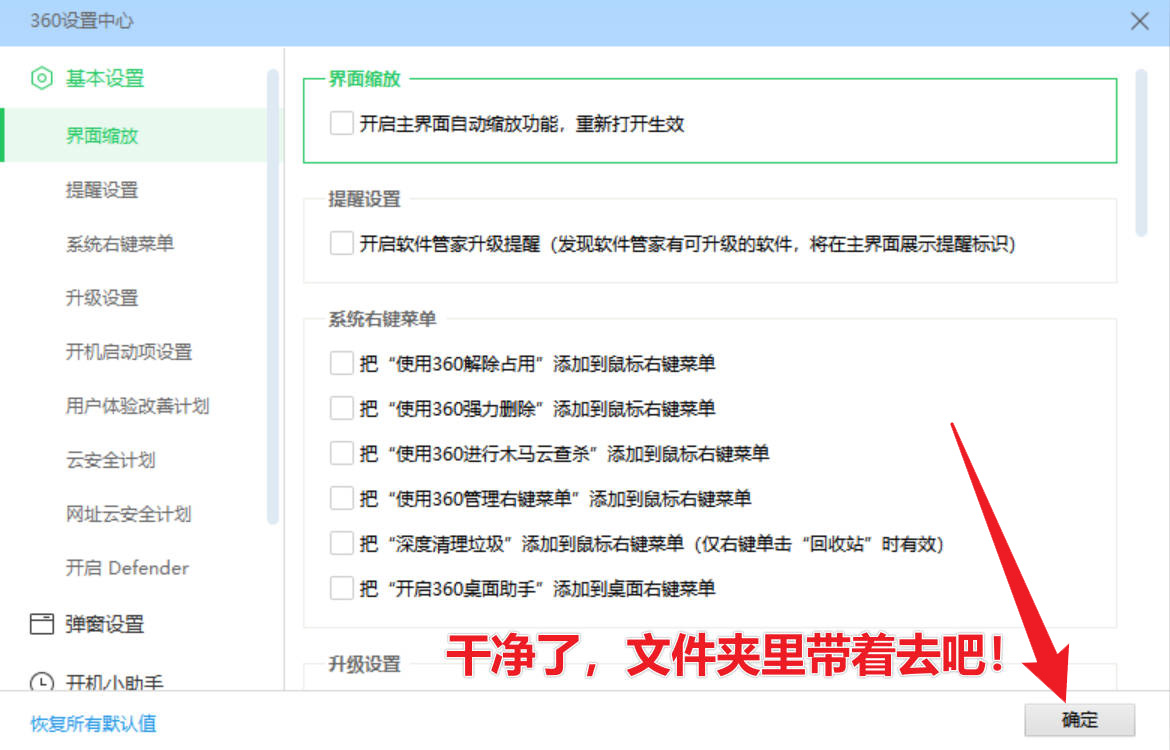Image resolution: width=1170 pixels, height=750 pixels.
Task: Toggle 开启软件管家升级提醒 checkbox
Action: pos(342,243)
